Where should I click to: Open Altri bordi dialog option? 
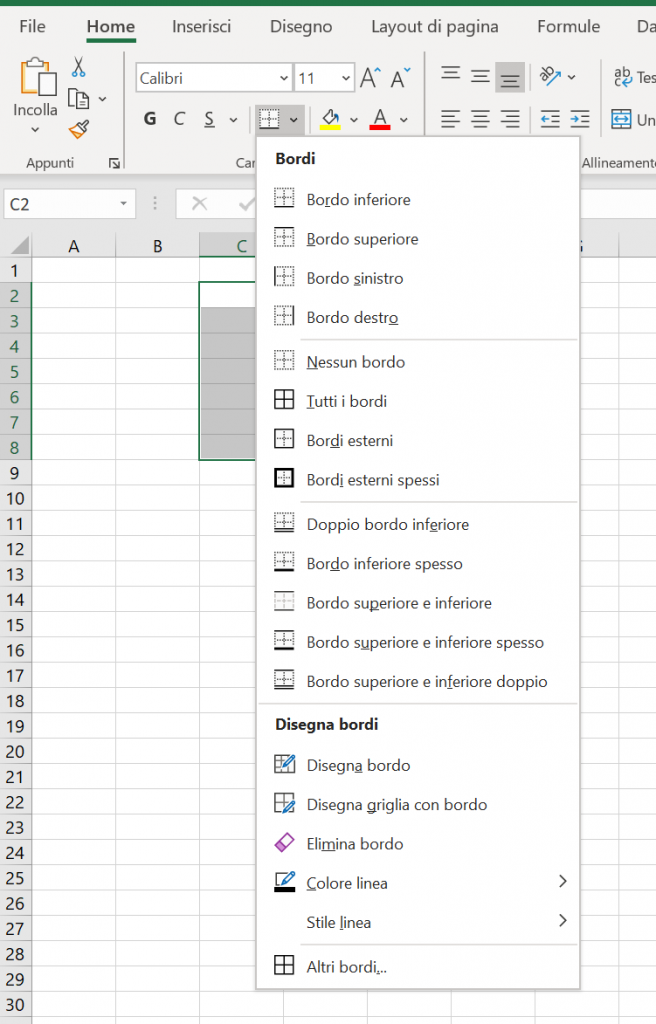pos(346,967)
